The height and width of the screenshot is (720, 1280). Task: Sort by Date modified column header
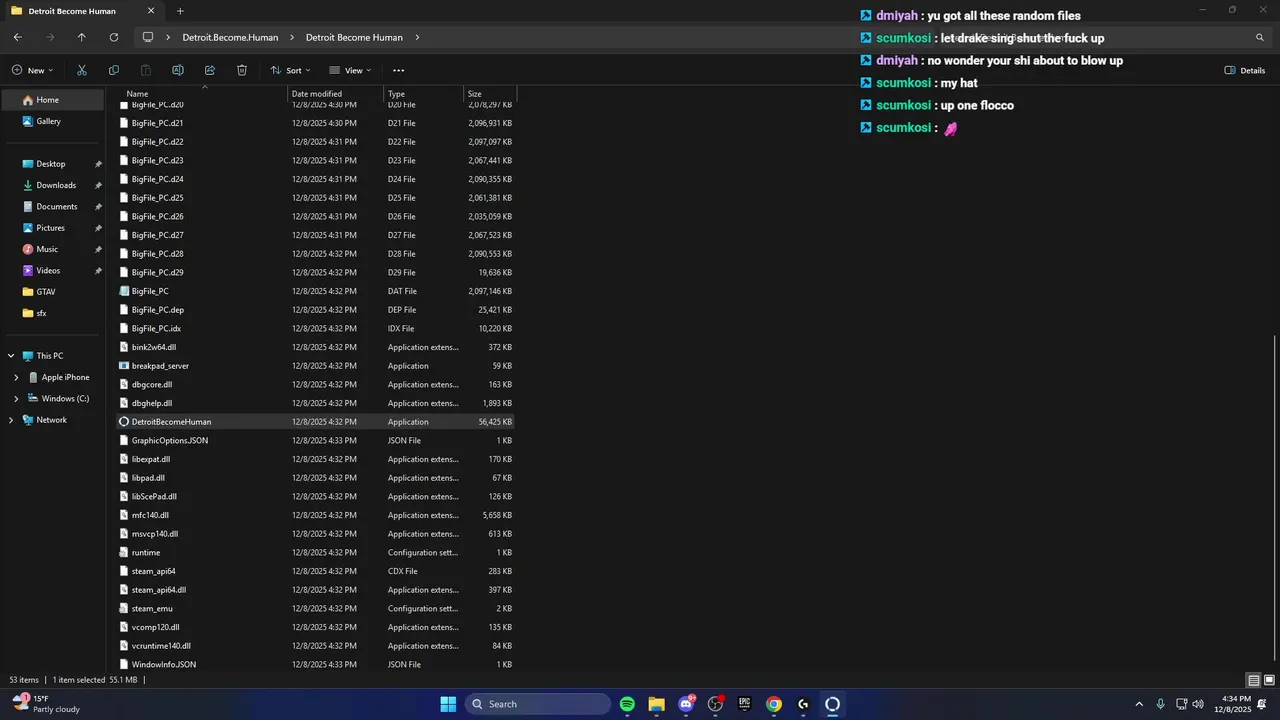(x=337, y=94)
